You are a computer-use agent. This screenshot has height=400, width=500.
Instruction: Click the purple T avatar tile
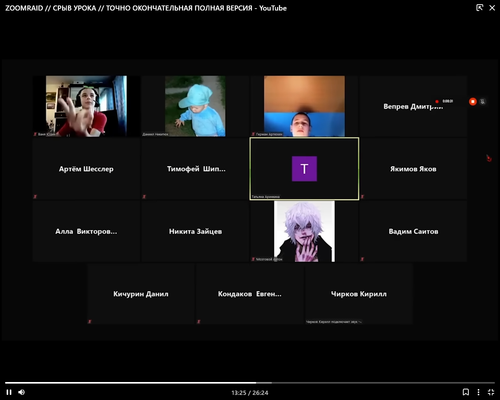(x=304, y=169)
